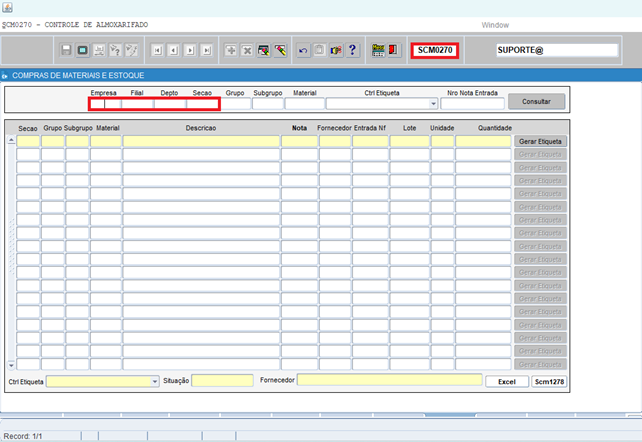Click the bottom Fornecedor field
Viewport: 642px width, 442px height.
pos(390,380)
